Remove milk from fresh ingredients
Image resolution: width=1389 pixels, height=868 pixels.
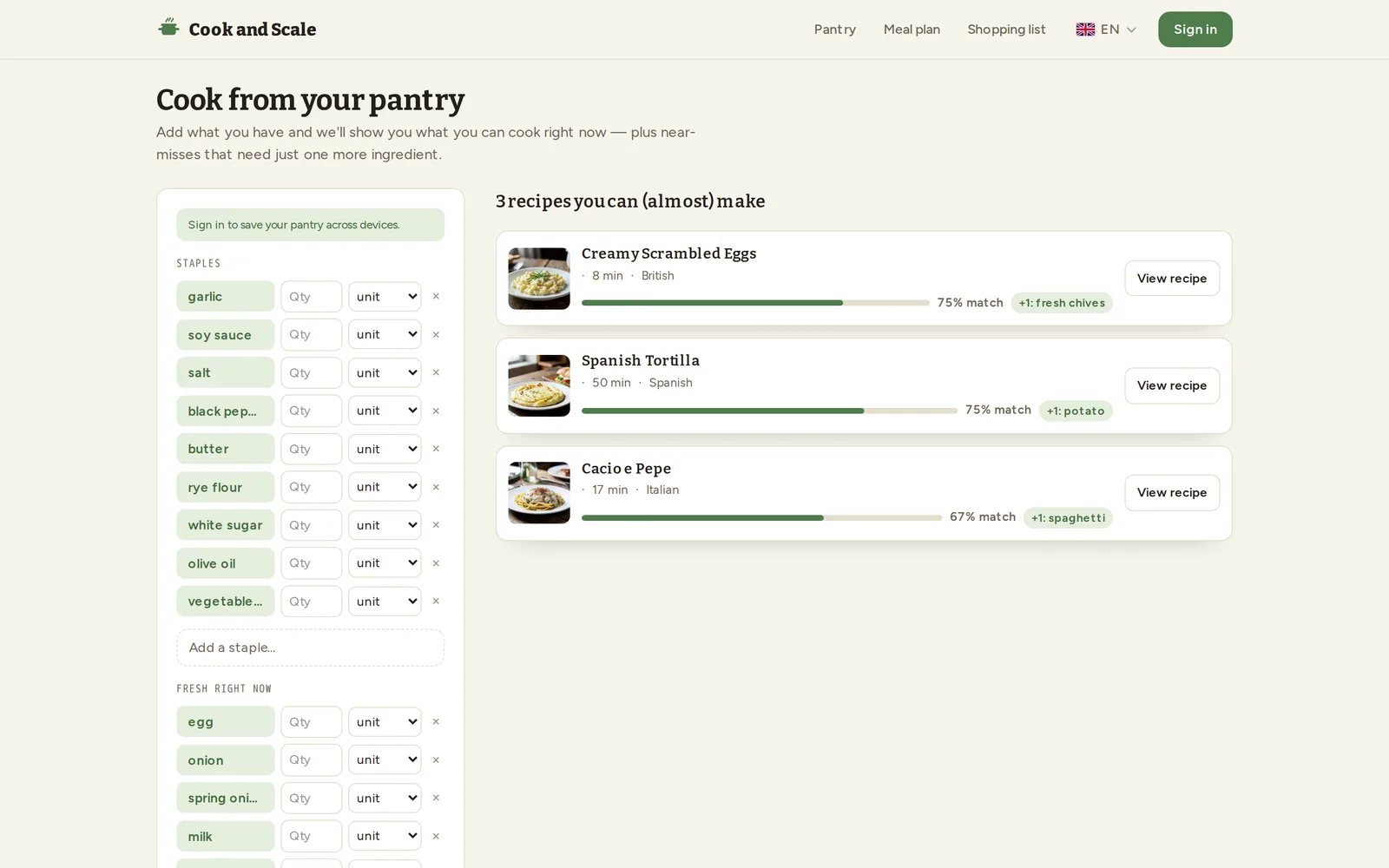pyautogui.click(x=436, y=837)
